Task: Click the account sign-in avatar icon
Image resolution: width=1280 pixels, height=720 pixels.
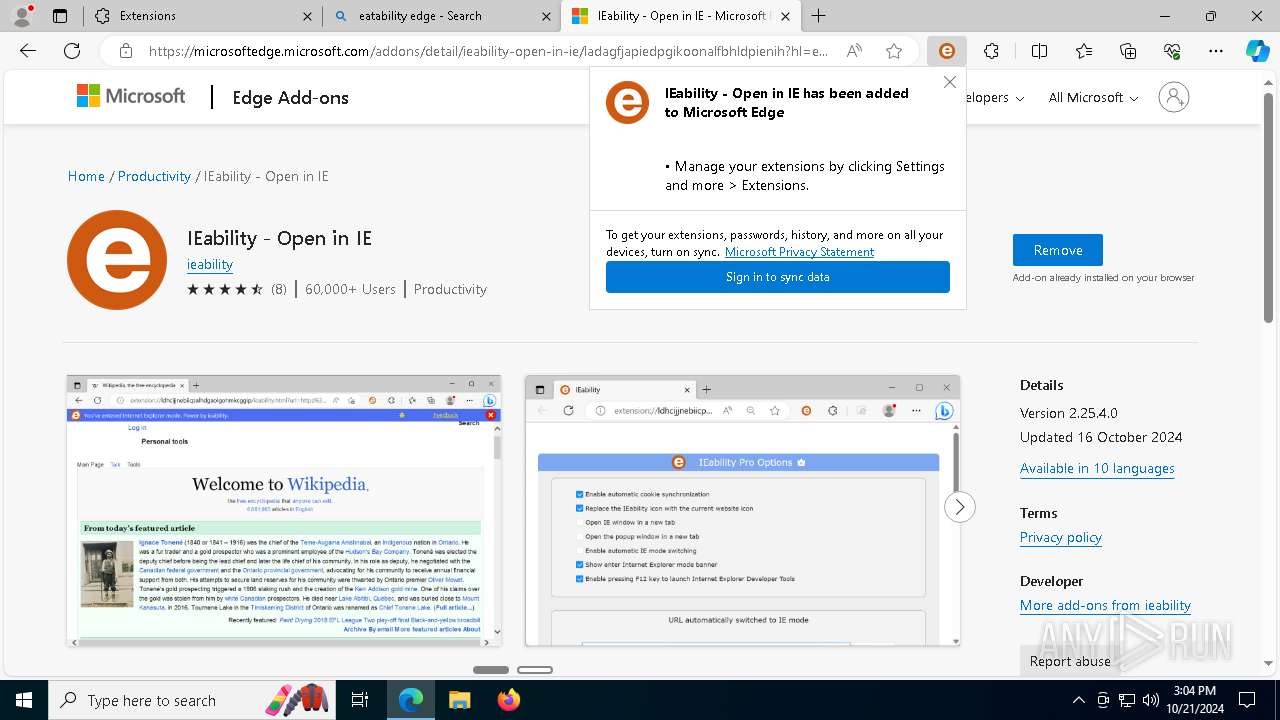Action: 1174,97
